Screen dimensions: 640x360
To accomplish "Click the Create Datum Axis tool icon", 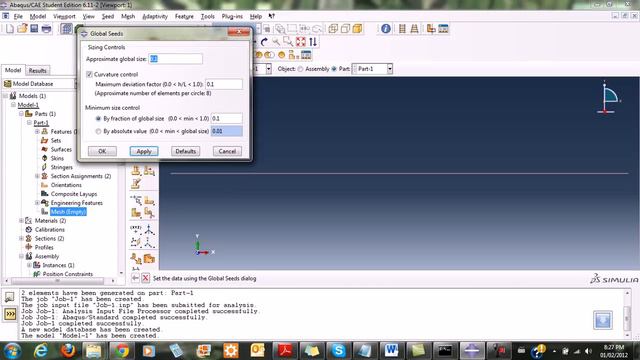I will (x=149, y=229).
